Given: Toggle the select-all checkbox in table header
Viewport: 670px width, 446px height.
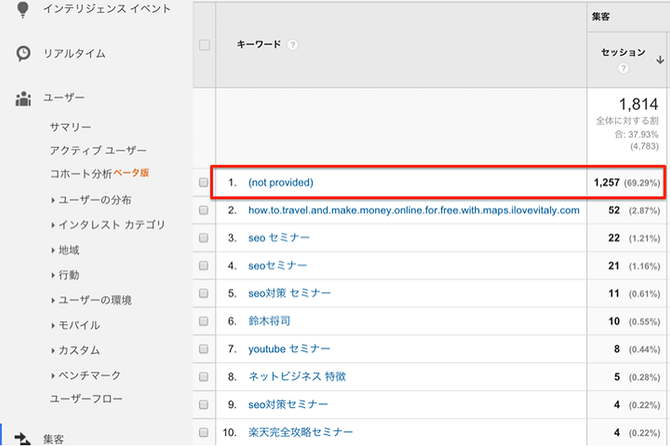Looking at the screenshot, I should pos(205,45).
